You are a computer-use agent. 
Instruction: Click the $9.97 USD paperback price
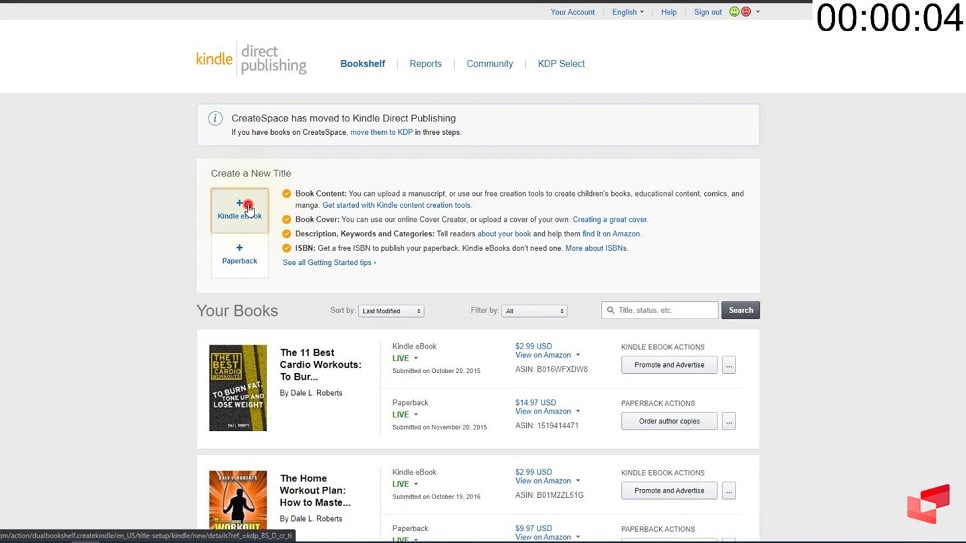tap(534, 528)
